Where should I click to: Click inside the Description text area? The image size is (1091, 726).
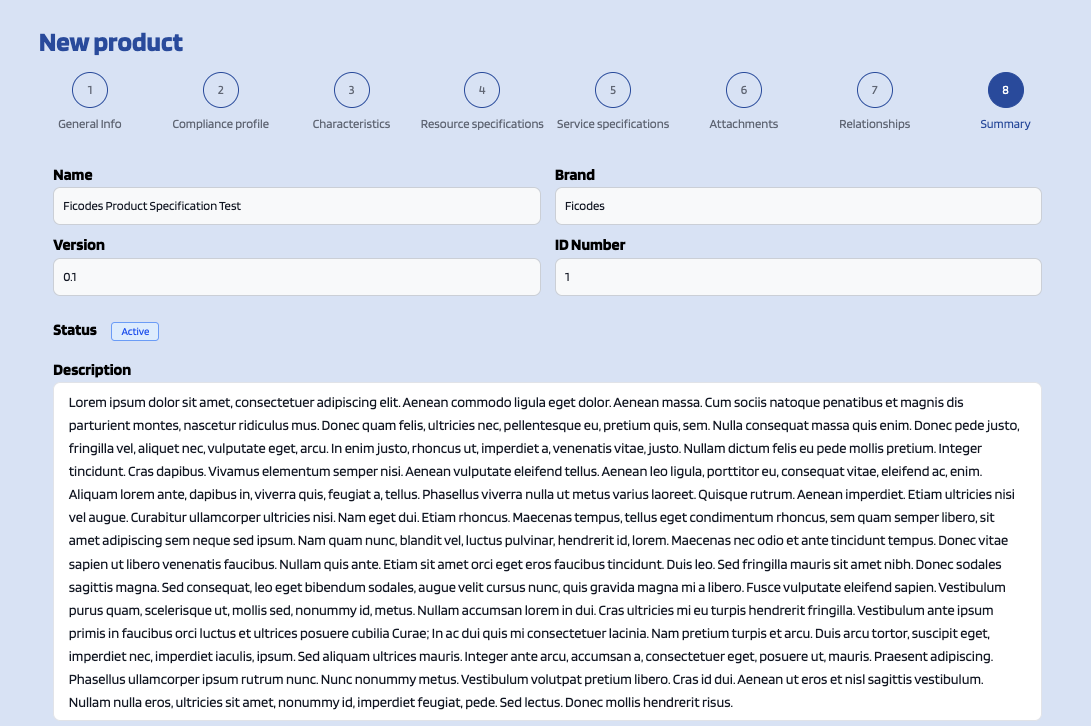point(546,551)
